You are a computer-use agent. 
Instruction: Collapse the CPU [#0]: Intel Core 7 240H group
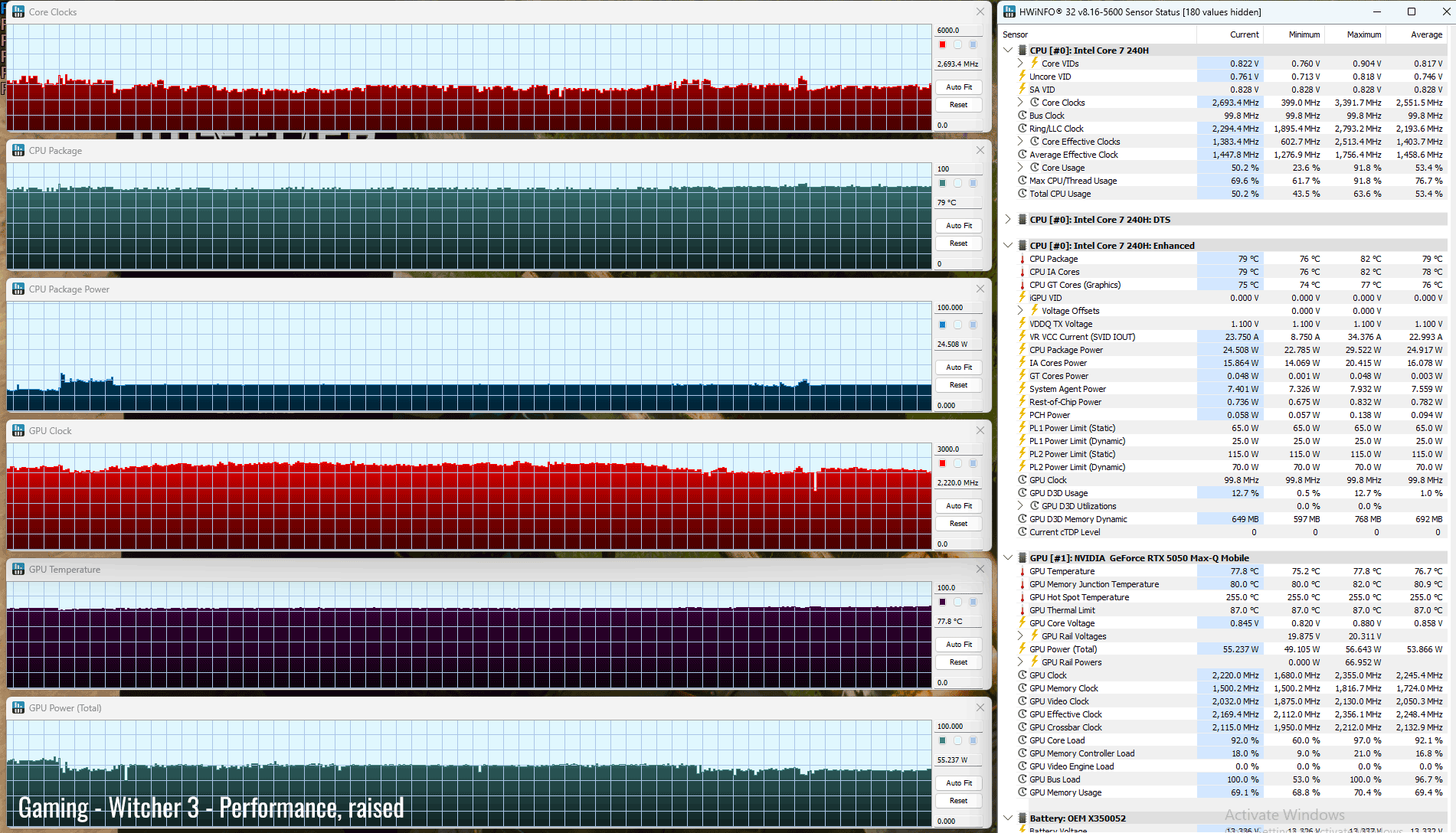pyautogui.click(x=1008, y=51)
